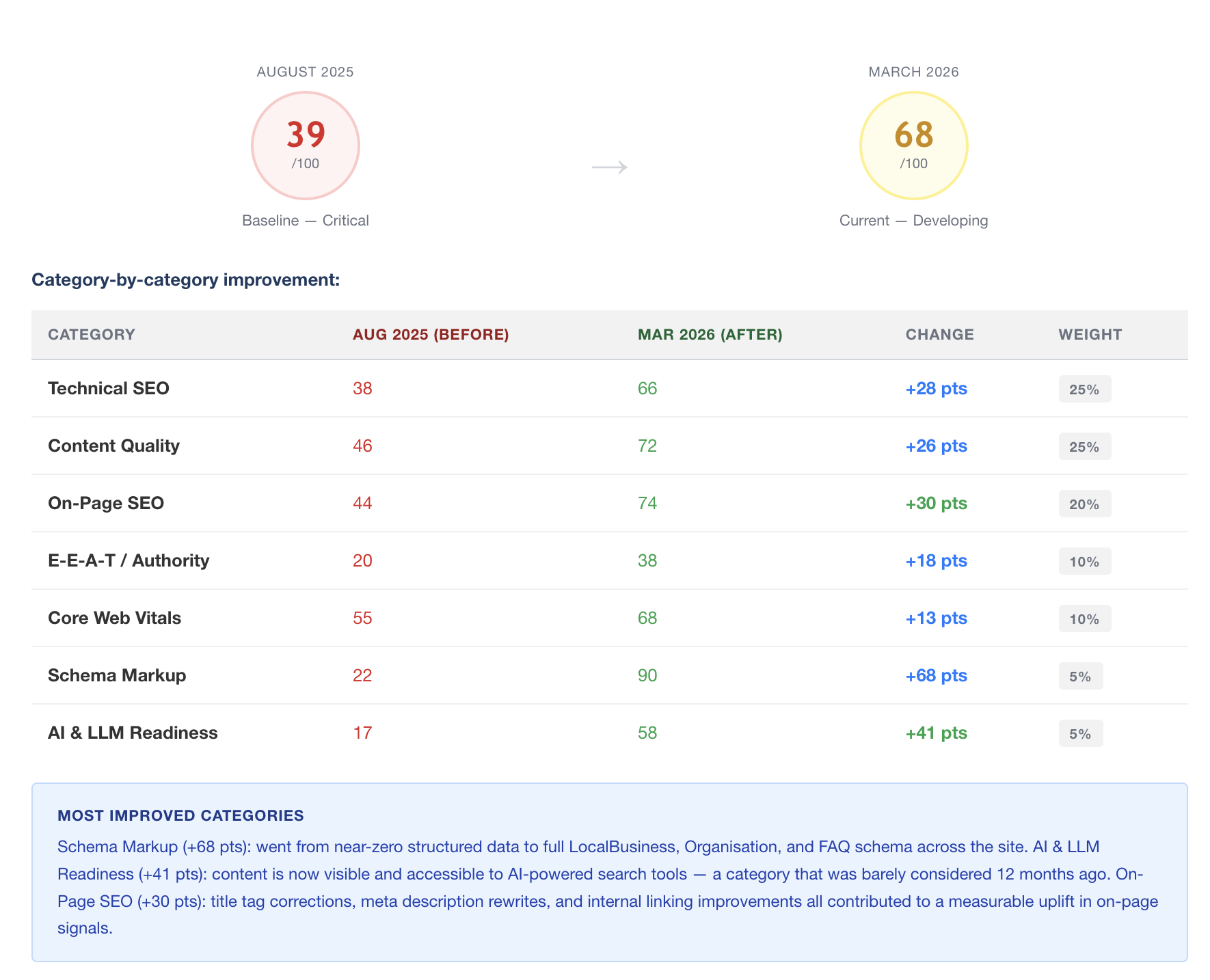Click the Weight column header

coord(1090,334)
